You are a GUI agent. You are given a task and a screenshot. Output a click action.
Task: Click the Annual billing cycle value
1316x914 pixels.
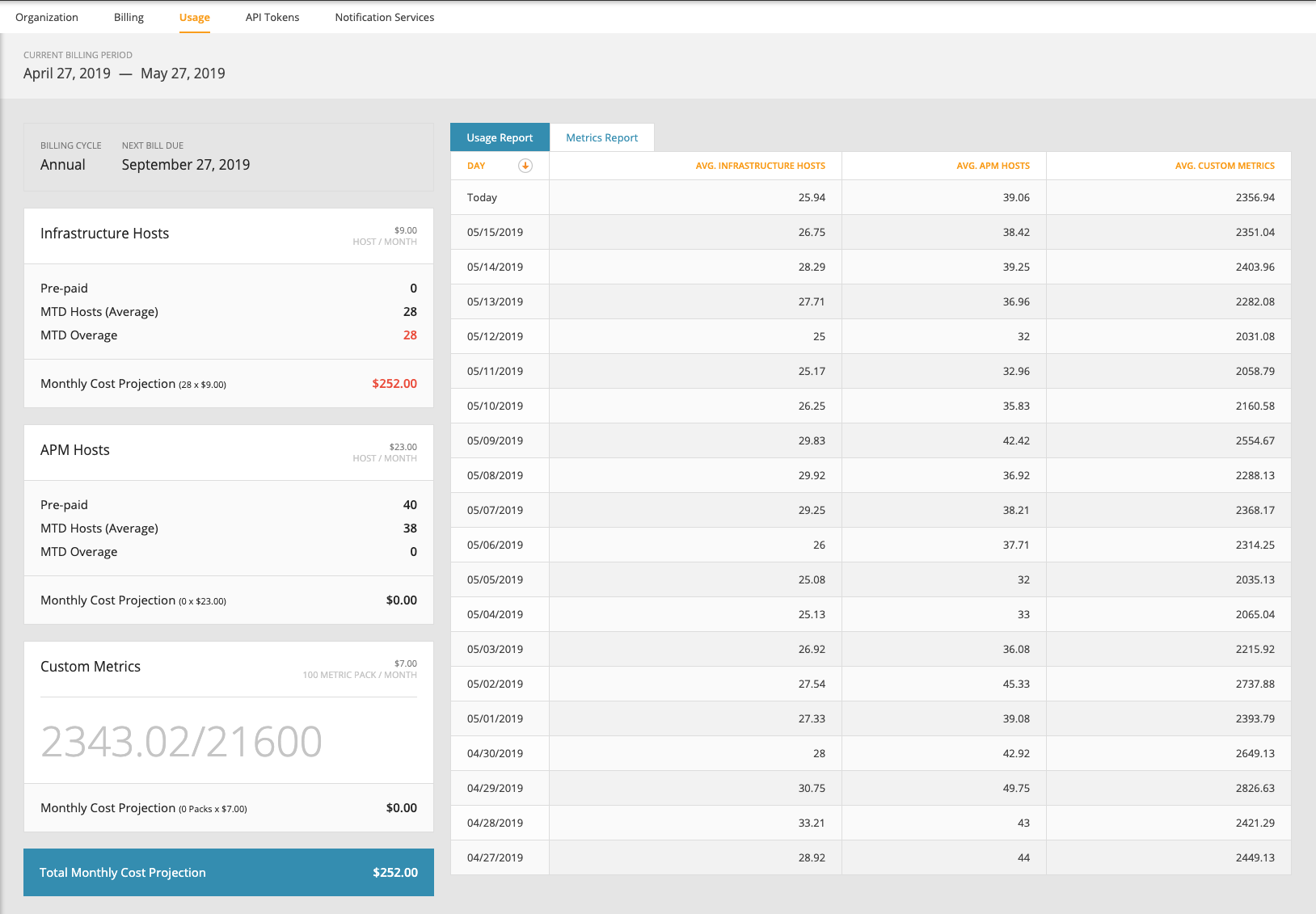coord(63,165)
